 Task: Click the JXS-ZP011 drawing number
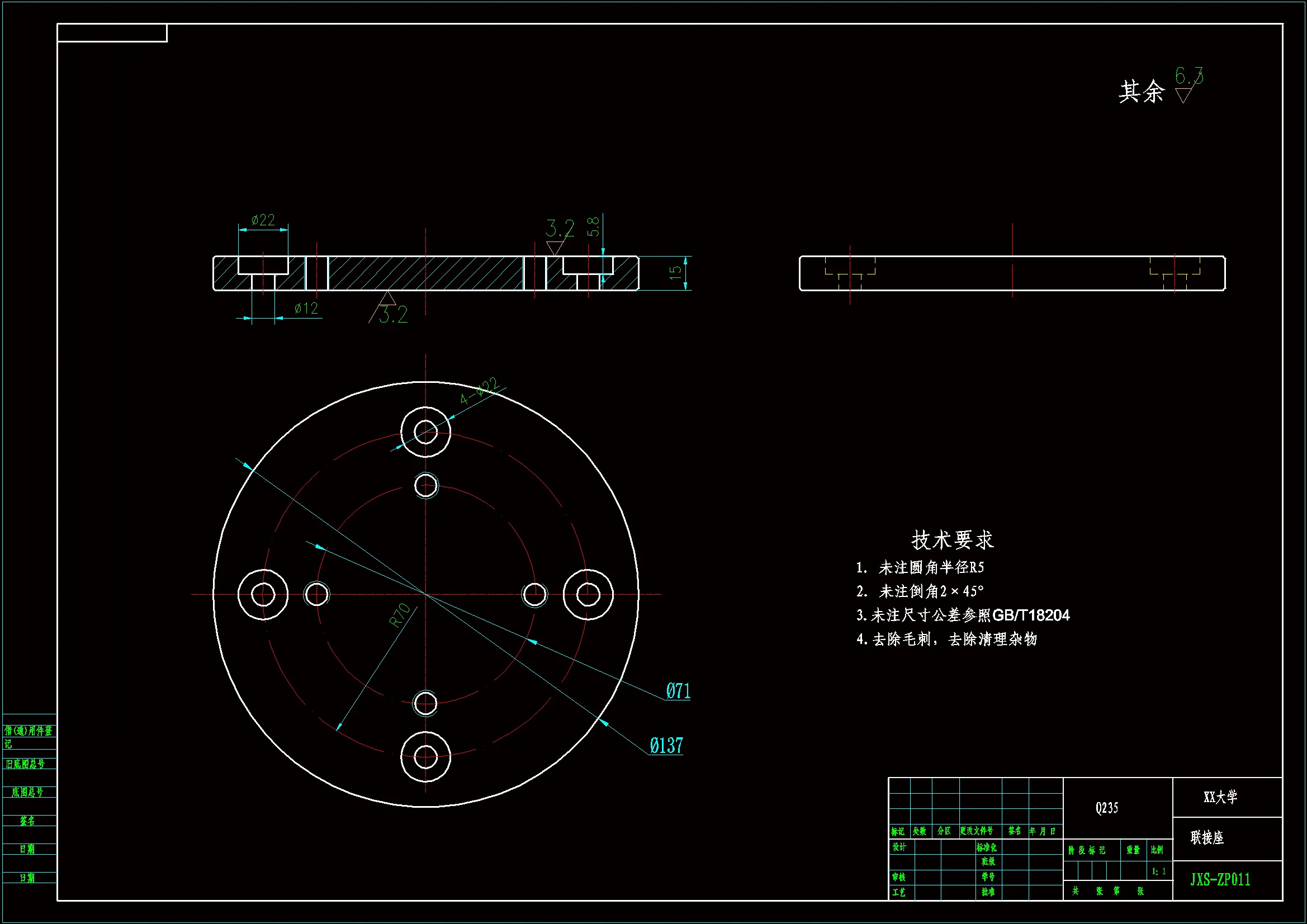1220,880
